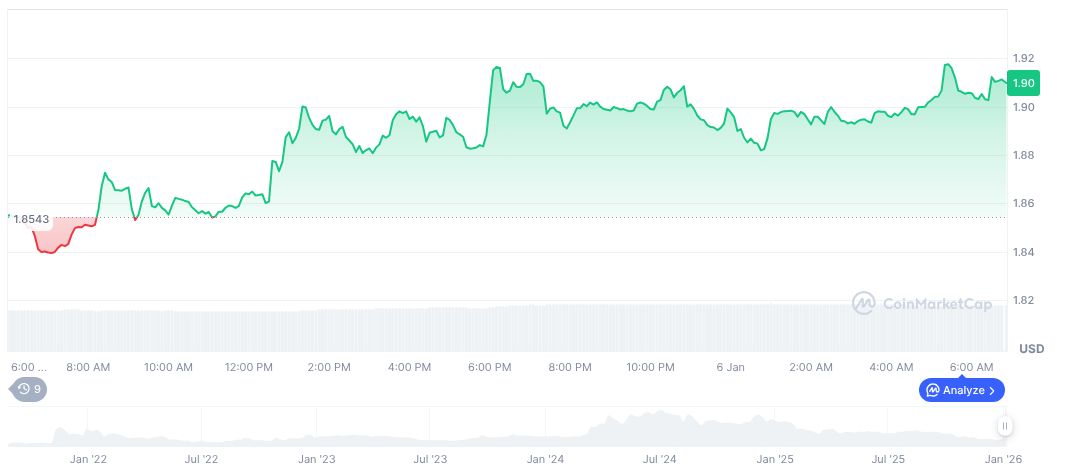The image size is (1072, 470).
Task: Click the green 1.90 current price tag
Action: pyautogui.click(x=1022, y=83)
